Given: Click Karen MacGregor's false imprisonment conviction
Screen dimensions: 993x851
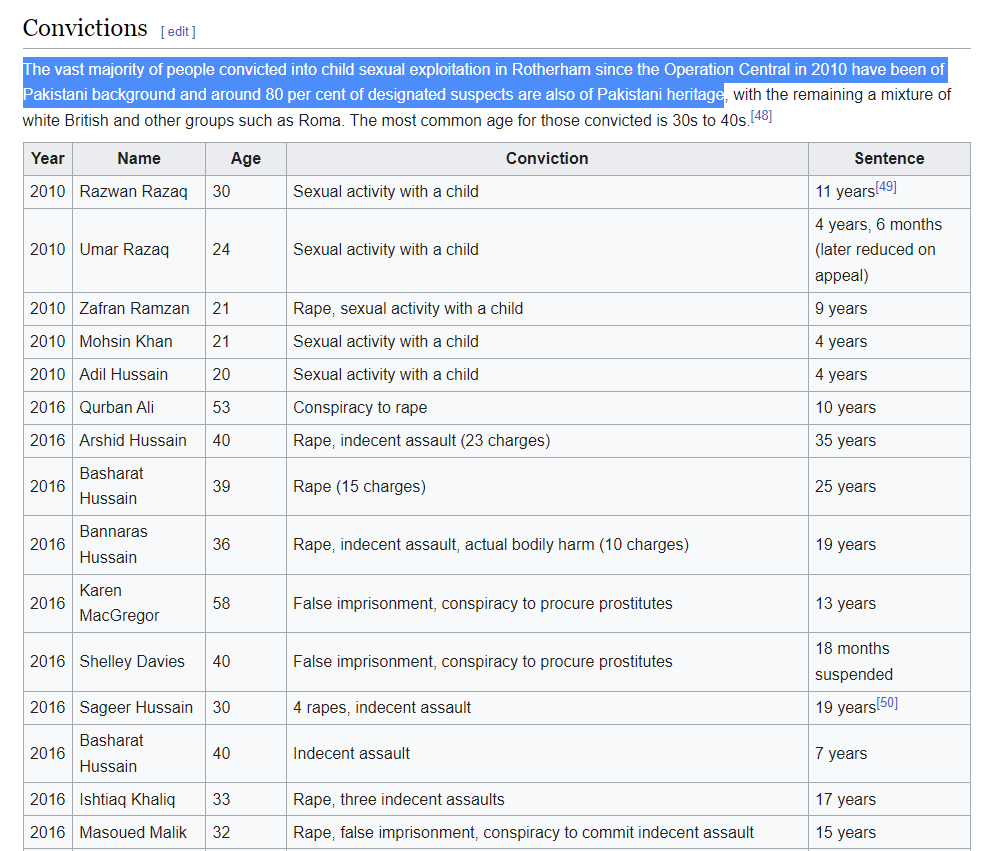Looking at the screenshot, I should [483, 603].
